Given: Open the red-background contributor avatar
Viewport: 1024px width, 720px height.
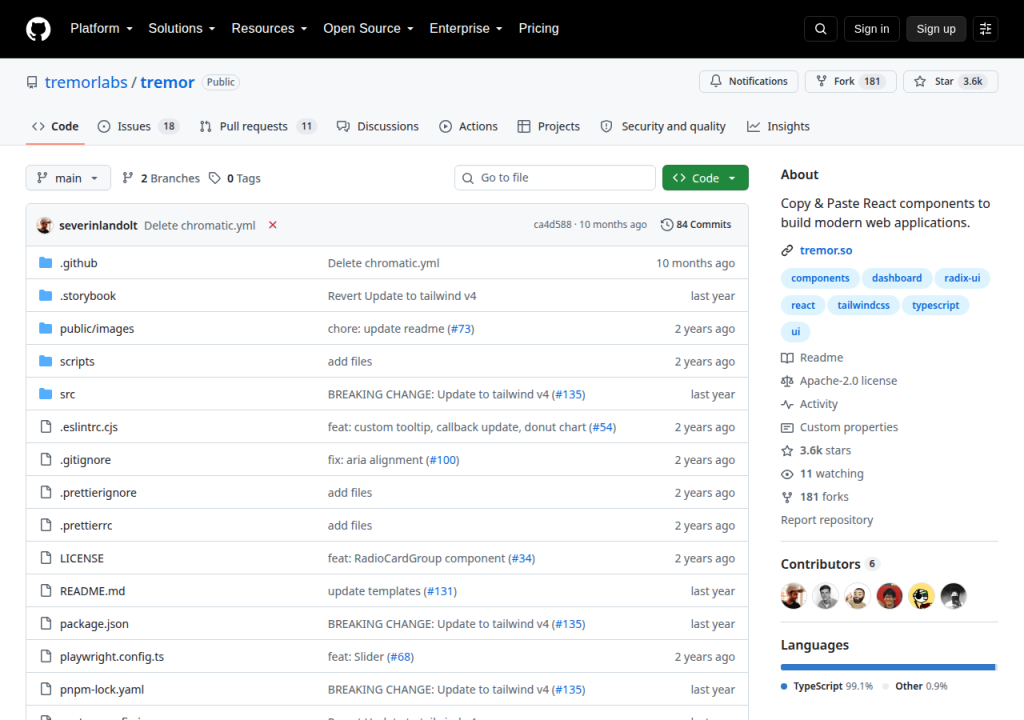Looking at the screenshot, I should click(889, 596).
